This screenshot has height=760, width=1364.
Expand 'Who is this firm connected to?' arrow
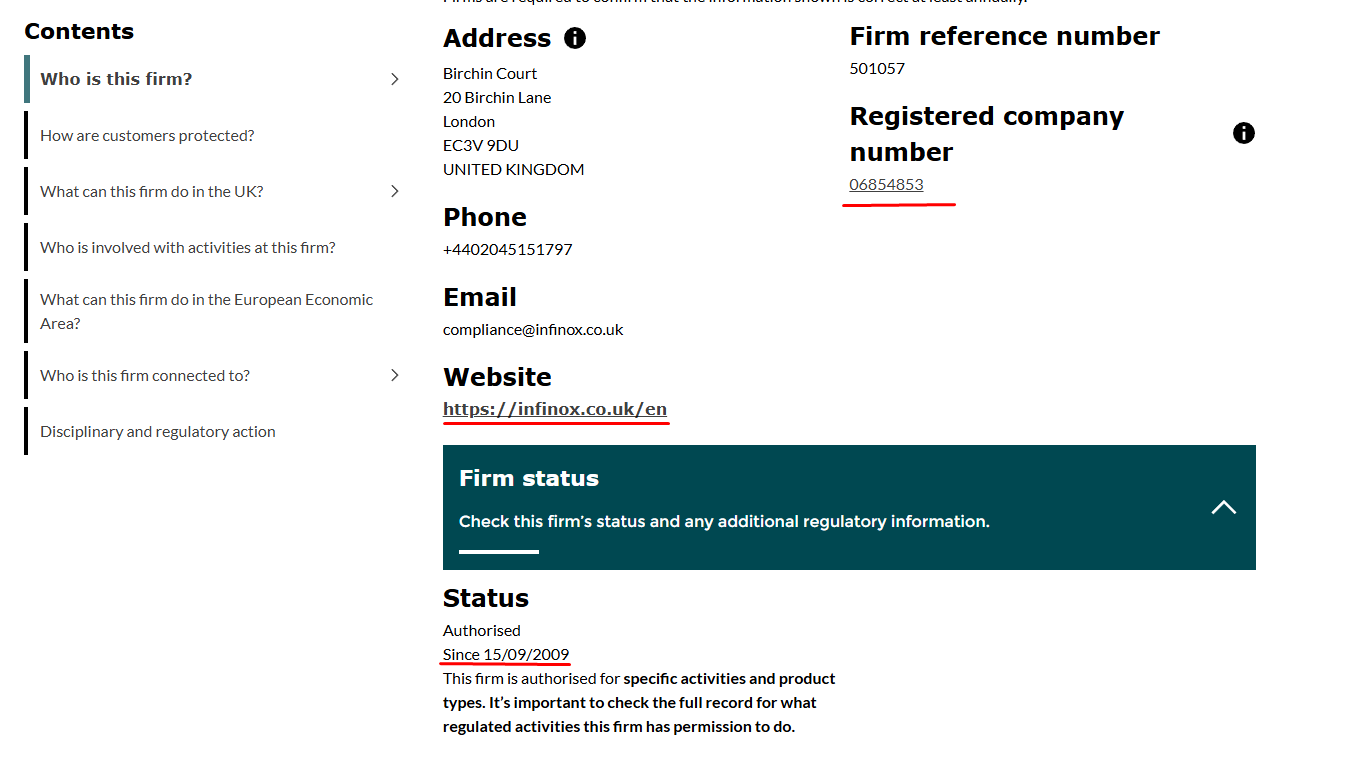395,375
